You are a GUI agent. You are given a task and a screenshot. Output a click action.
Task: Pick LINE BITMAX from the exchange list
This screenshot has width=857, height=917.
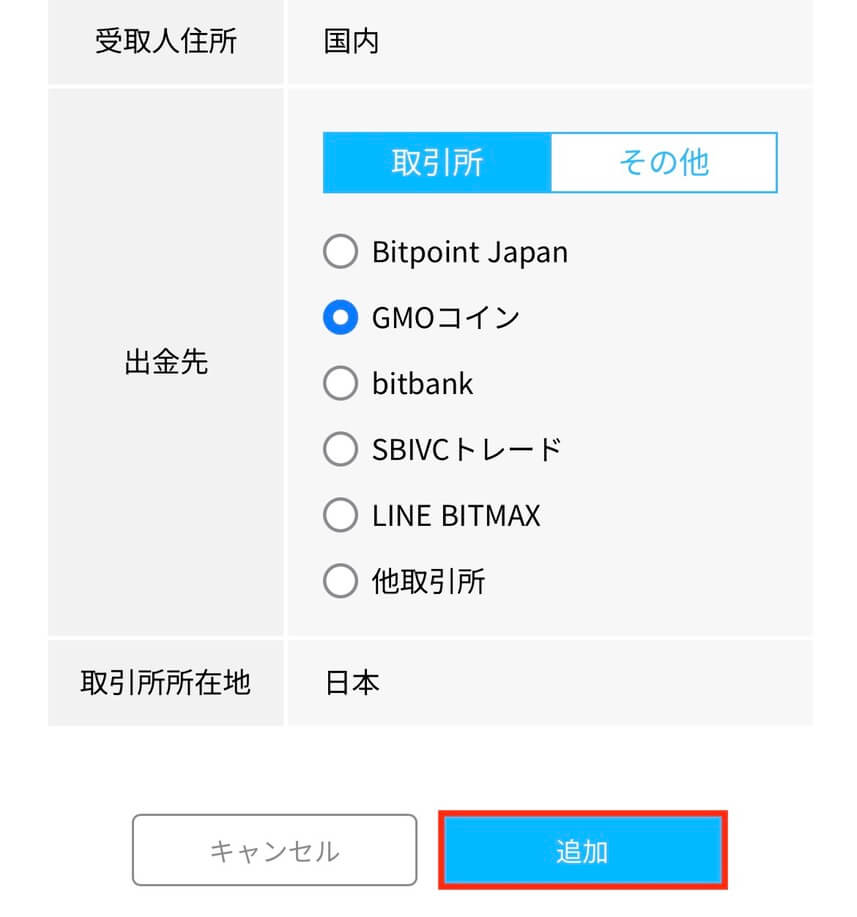[x=341, y=515]
